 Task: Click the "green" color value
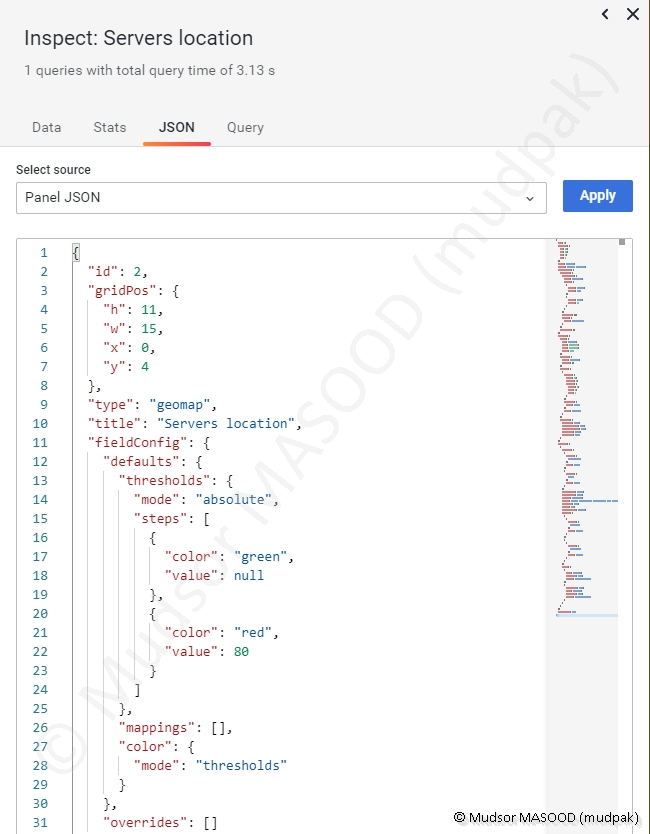click(x=264, y=556)
